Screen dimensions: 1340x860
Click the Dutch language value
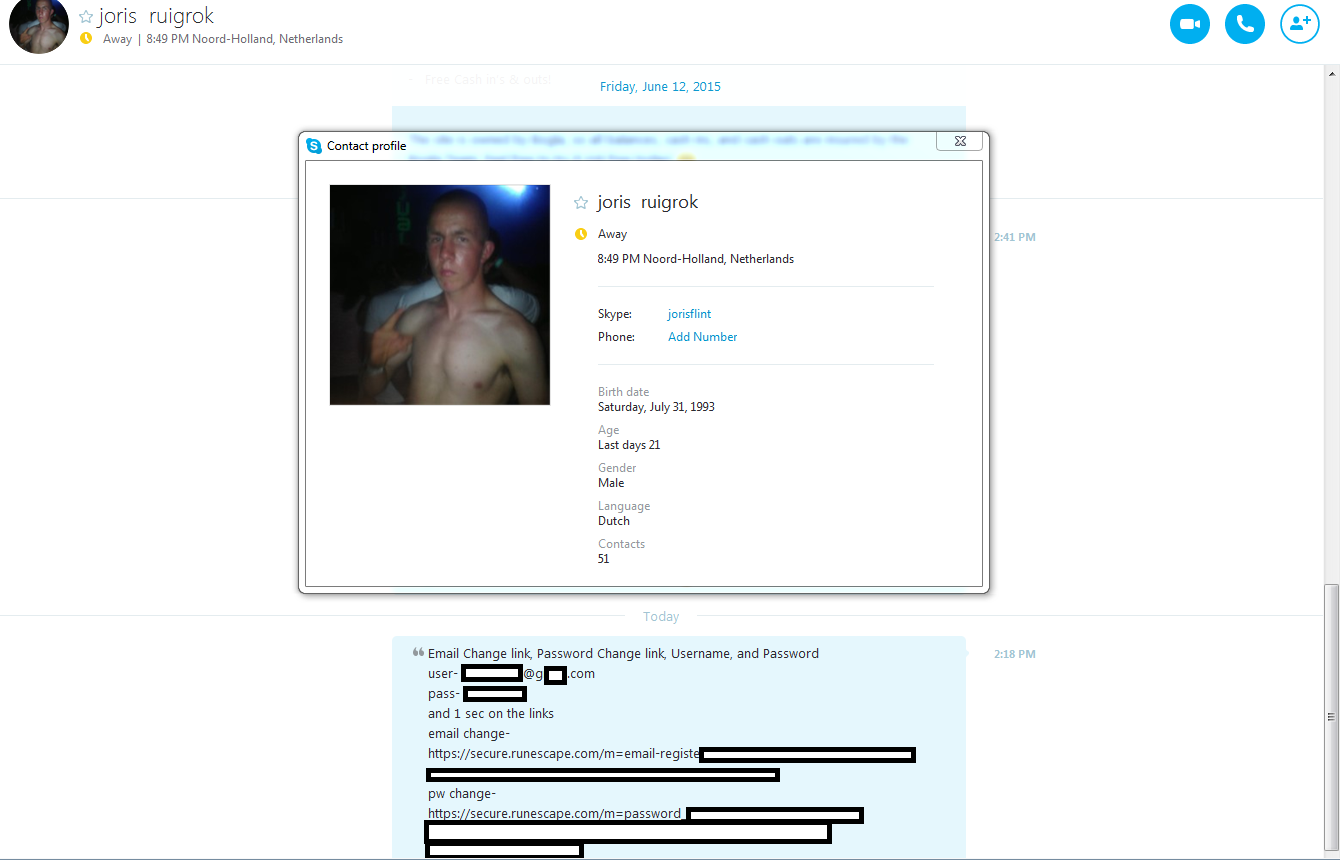click(x=614, y=521)
